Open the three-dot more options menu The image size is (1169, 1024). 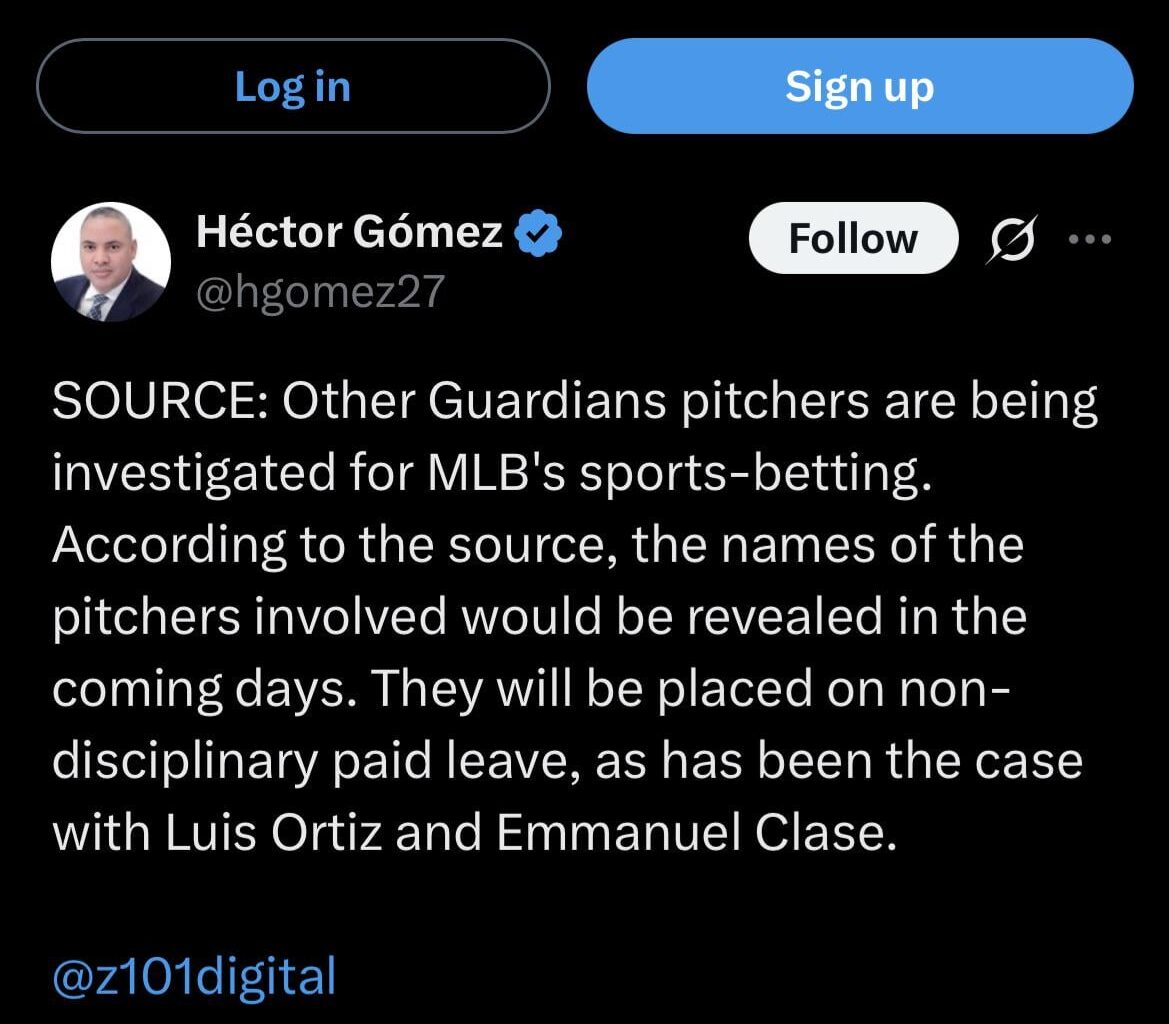(x=1090, y=240)
